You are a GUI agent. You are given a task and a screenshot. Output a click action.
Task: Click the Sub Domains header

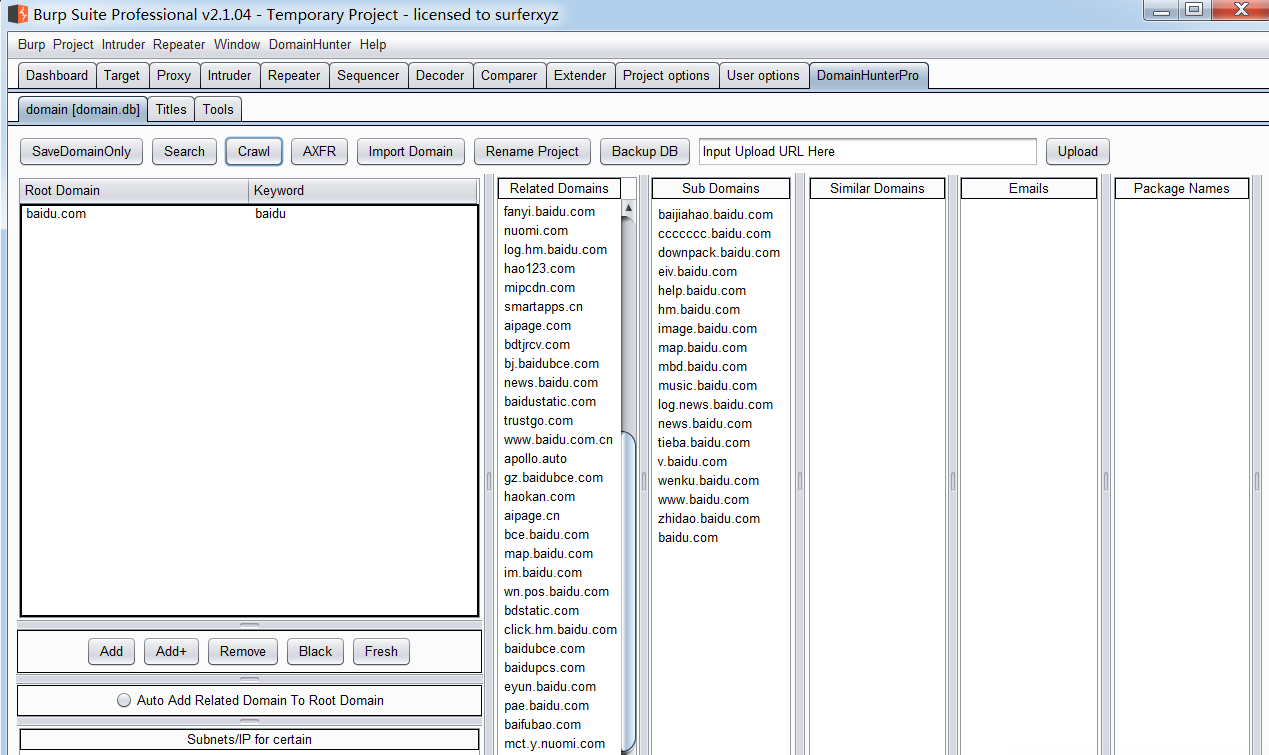pyautogui.click(x=721, y=188)
